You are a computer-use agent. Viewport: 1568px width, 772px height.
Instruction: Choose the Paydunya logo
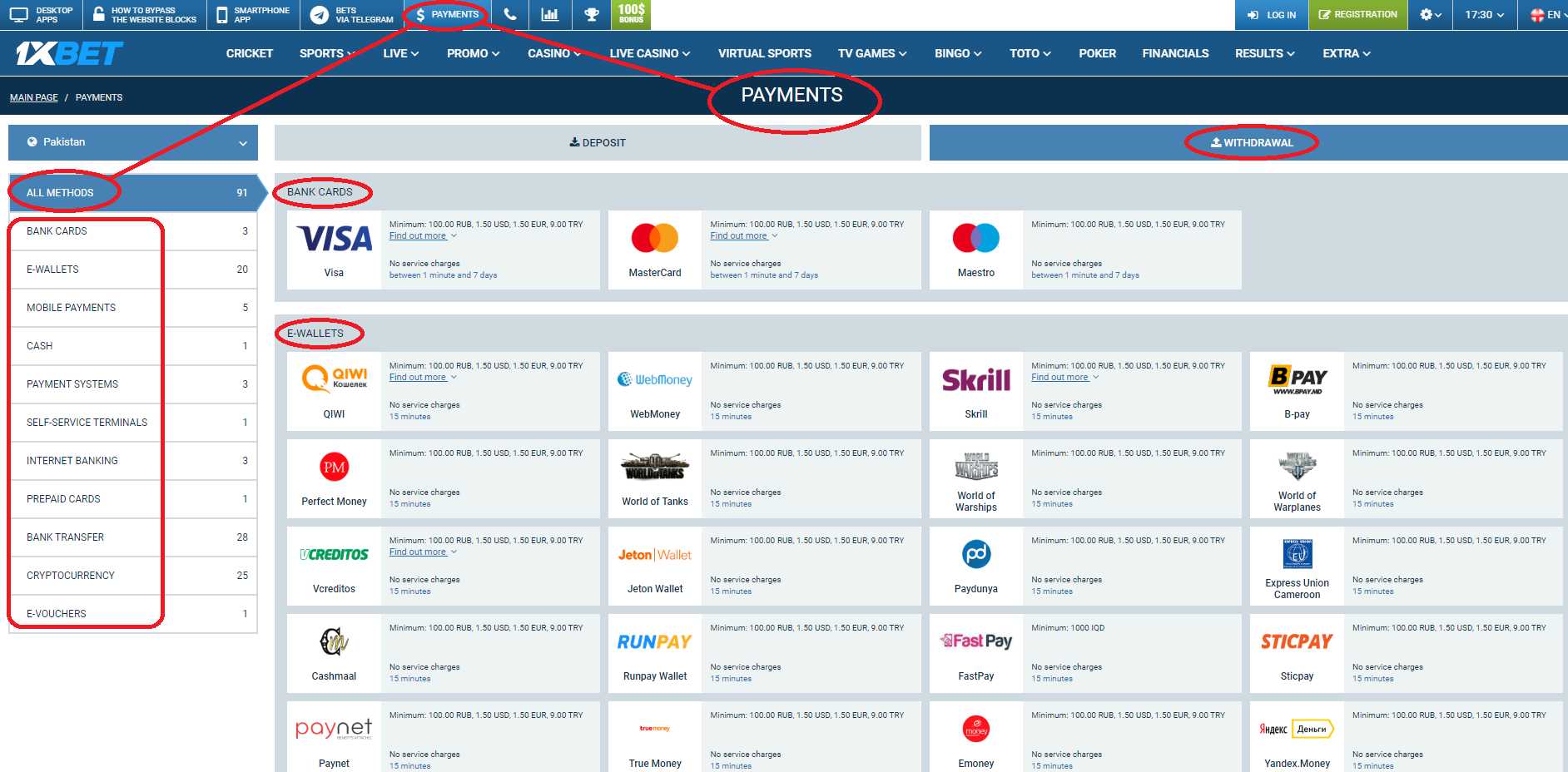[976, 554]
